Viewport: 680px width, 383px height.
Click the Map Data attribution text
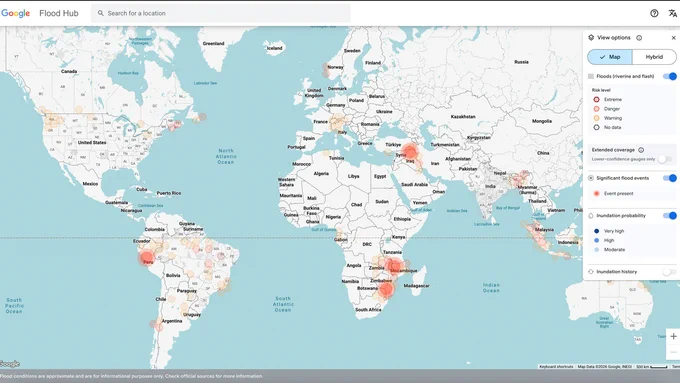pos(605,367)
